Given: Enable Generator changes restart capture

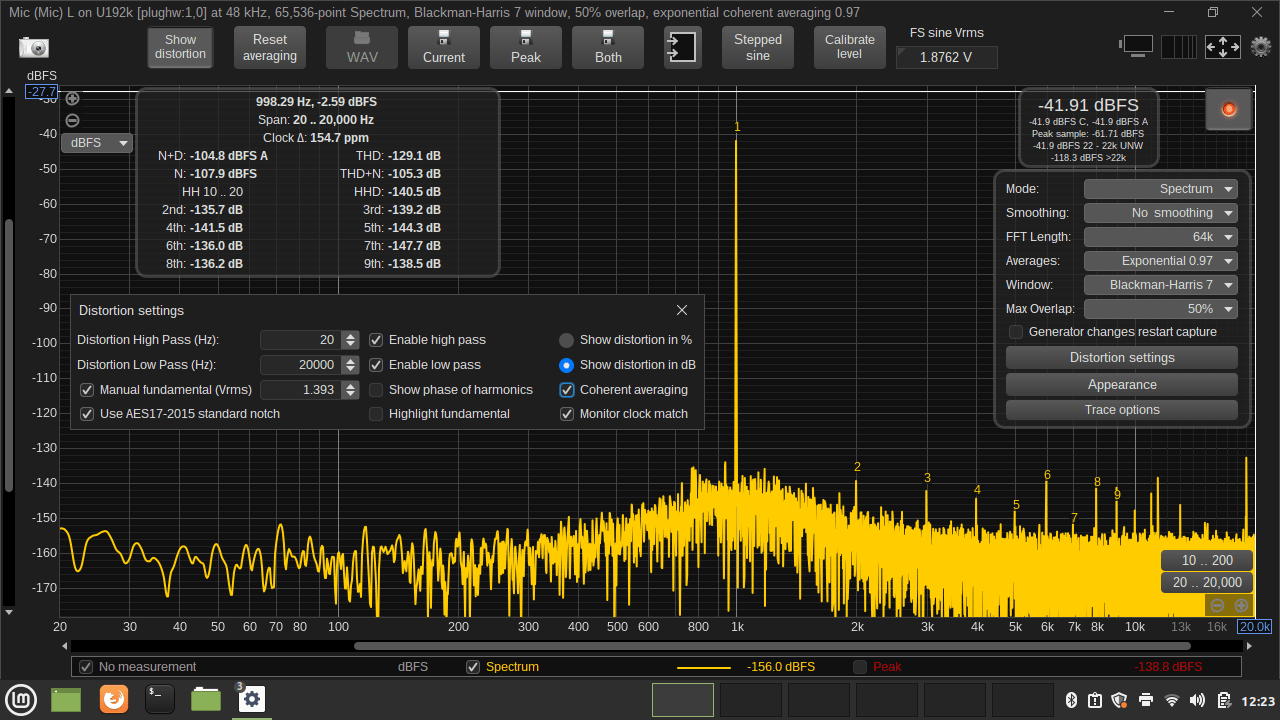Looking at the screenshot, I should [1016, 332].
